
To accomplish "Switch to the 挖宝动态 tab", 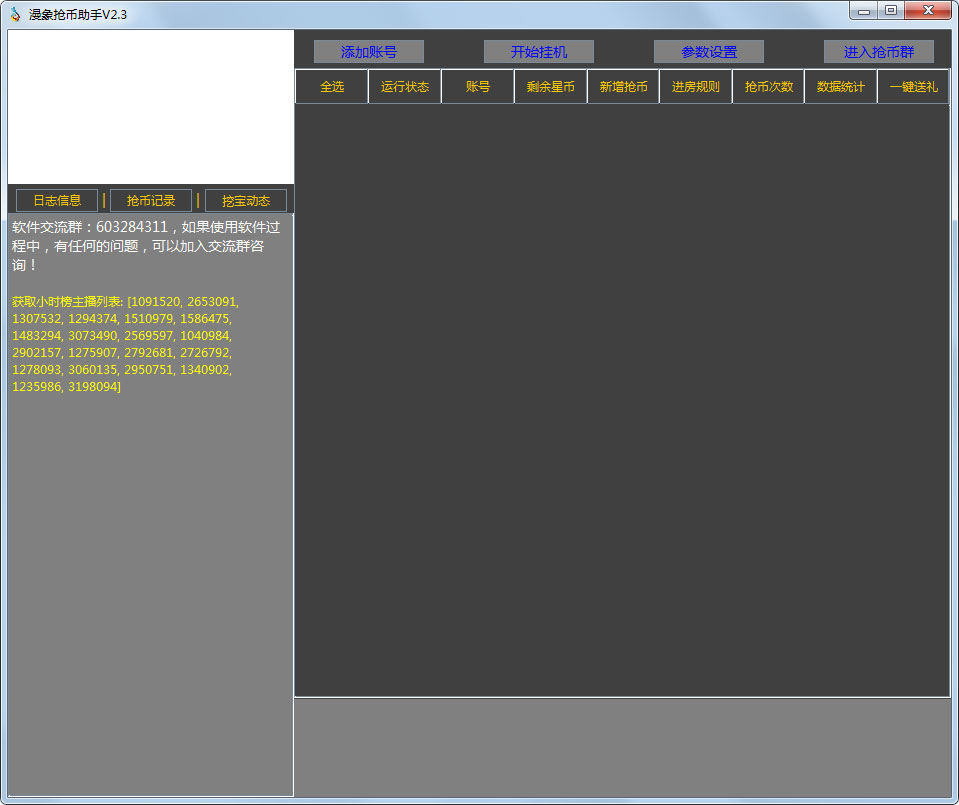I will 246,201.
